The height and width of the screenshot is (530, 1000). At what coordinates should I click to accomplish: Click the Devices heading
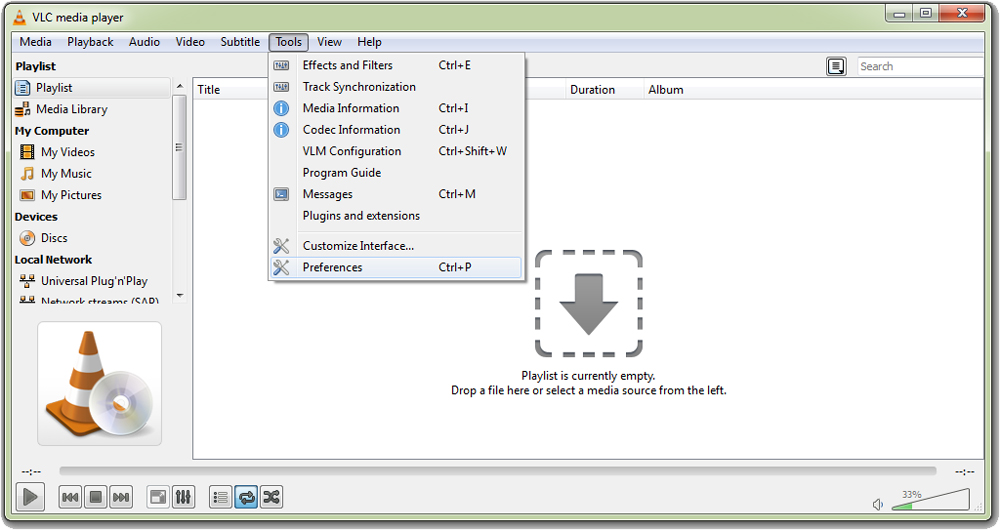pos(36,217)
